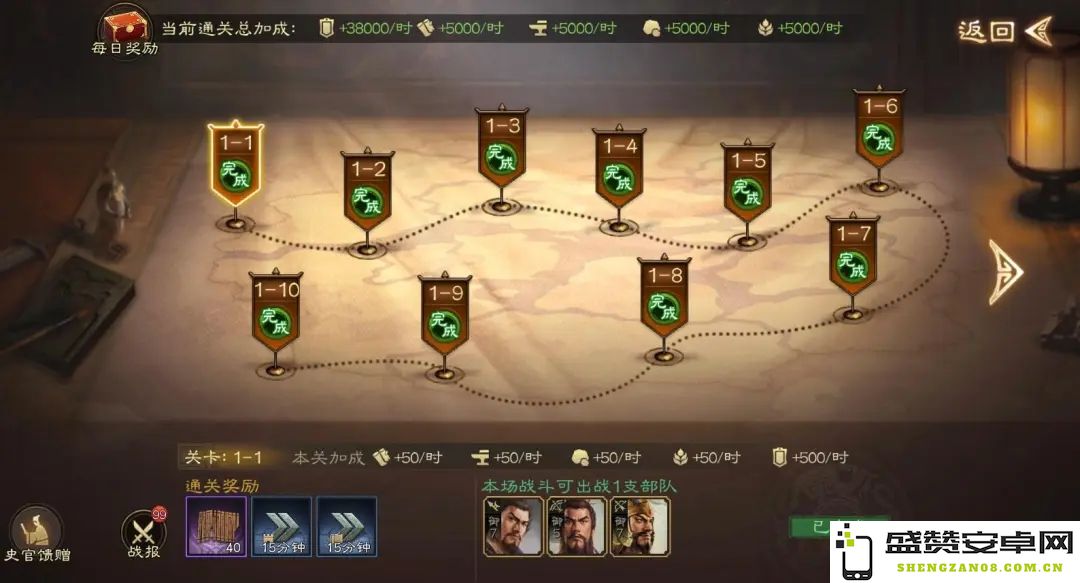Select the first general portrait
Viewport: 1080px width, 583px height.
point(513,526)
